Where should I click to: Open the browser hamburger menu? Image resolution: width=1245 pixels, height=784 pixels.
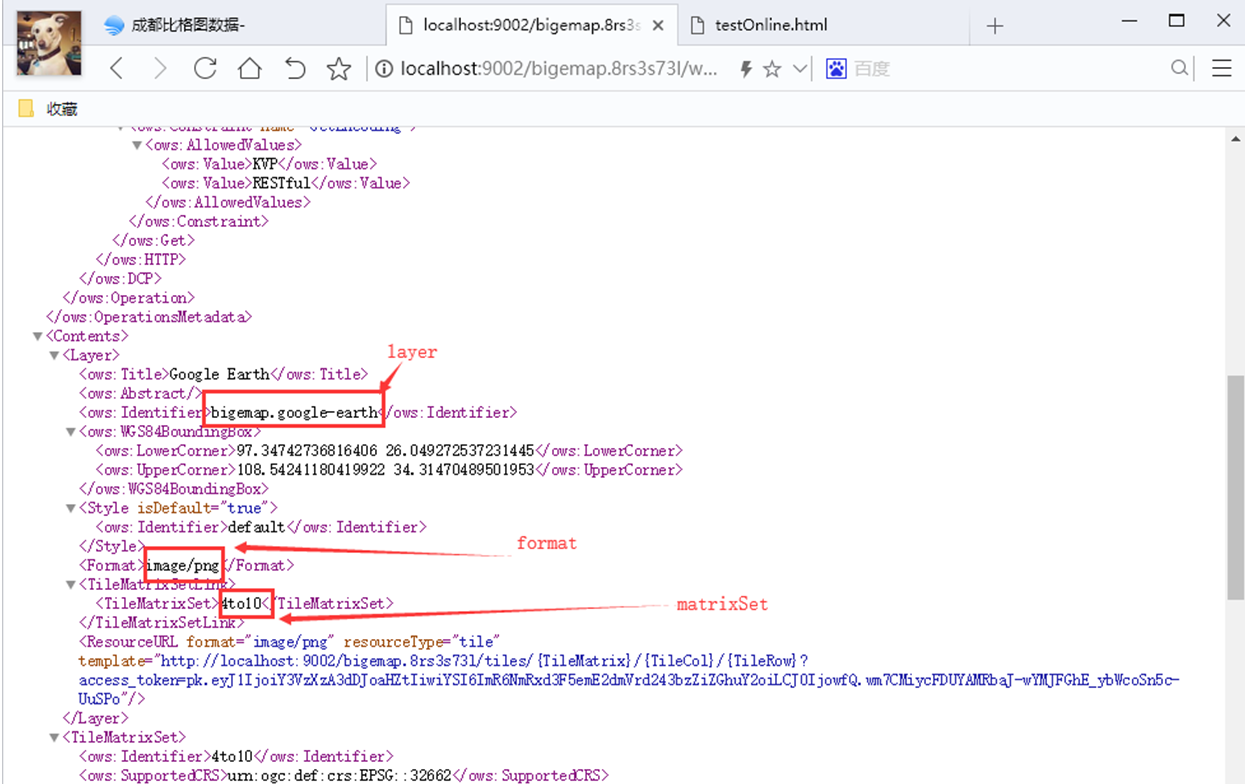[x=1222, y=68]
